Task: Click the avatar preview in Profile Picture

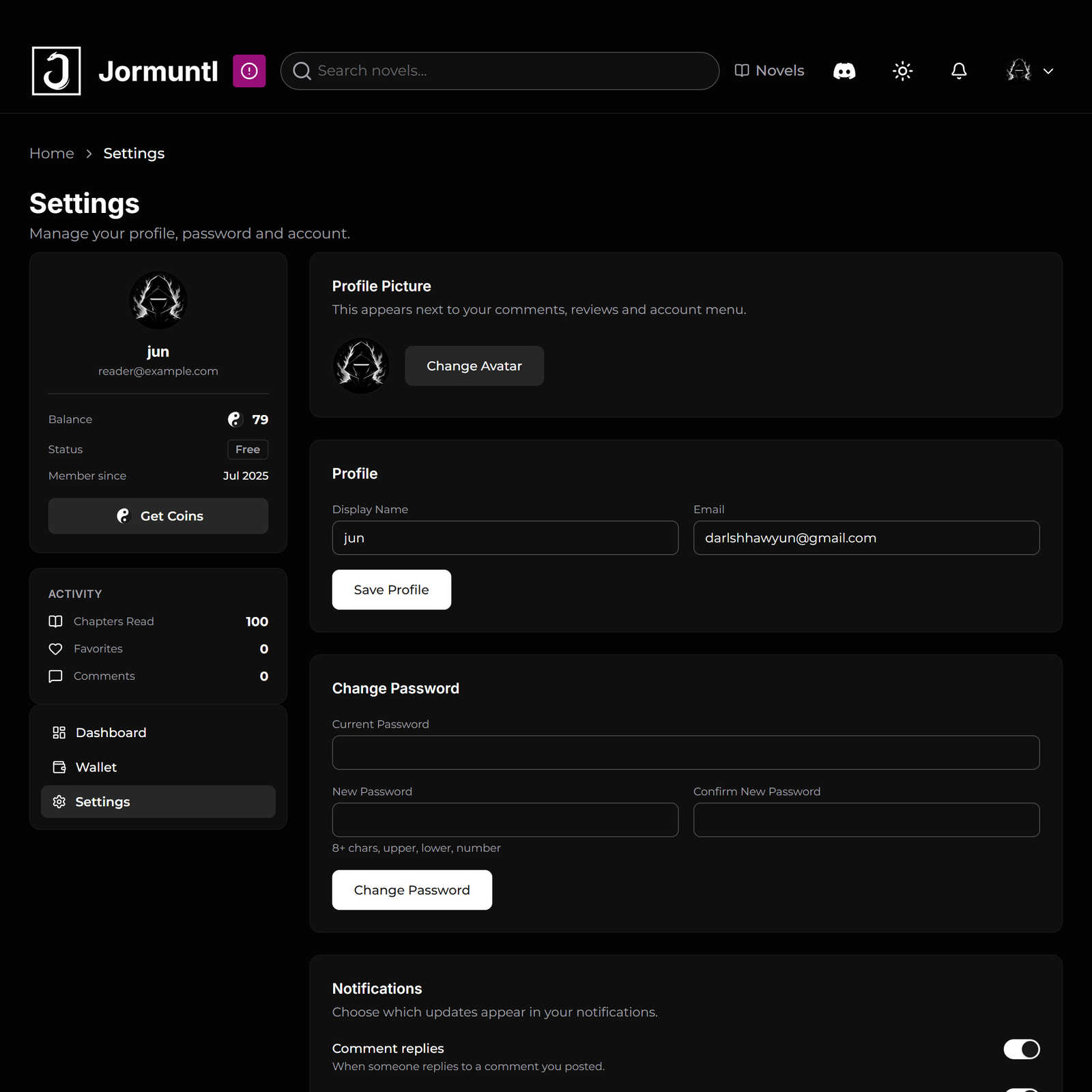Action: point(361,366)
